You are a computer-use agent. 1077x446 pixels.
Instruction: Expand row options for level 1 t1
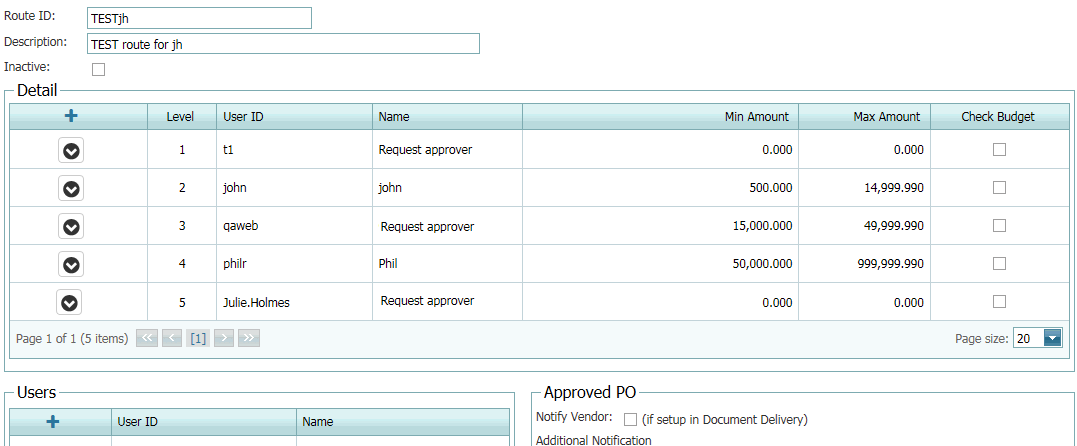(x=71, y=151)
